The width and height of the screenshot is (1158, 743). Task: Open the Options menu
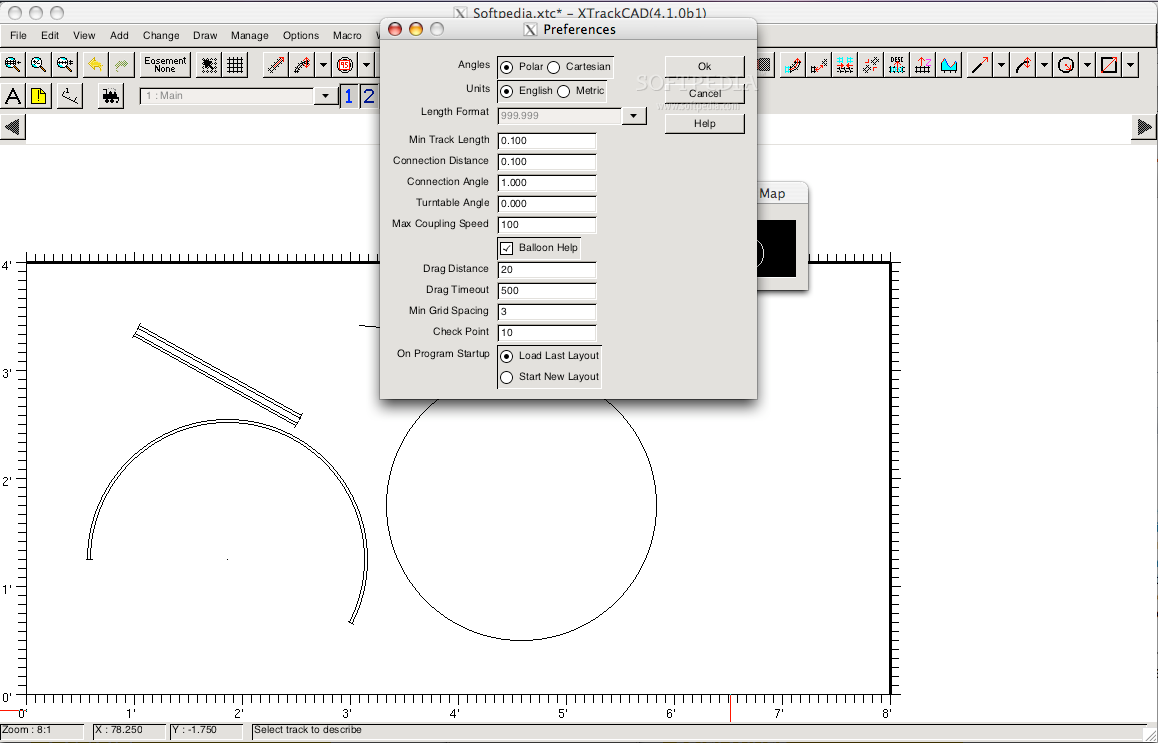(x=301, y=35)
